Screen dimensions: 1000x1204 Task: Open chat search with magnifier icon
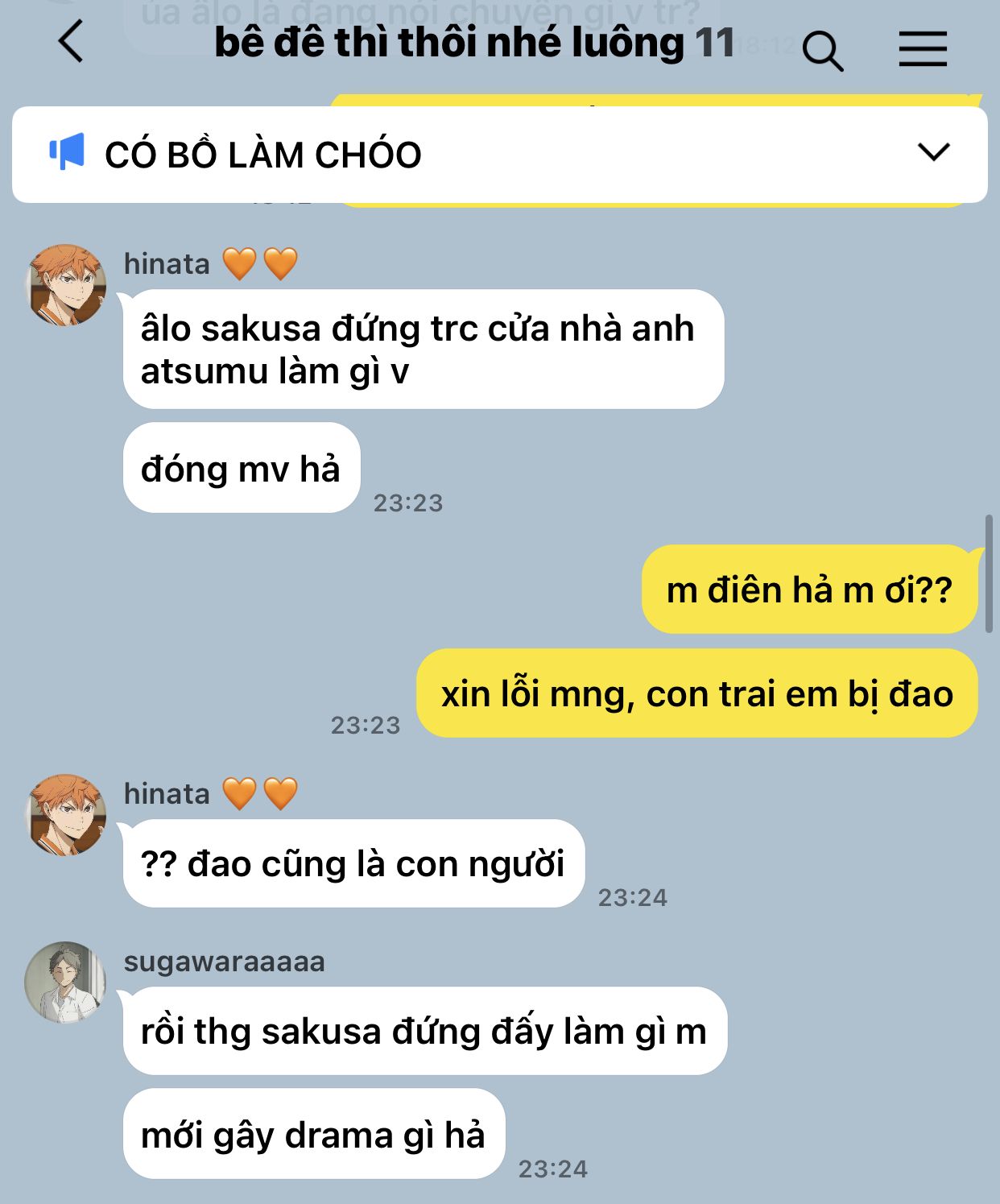[x=822, y=51]
